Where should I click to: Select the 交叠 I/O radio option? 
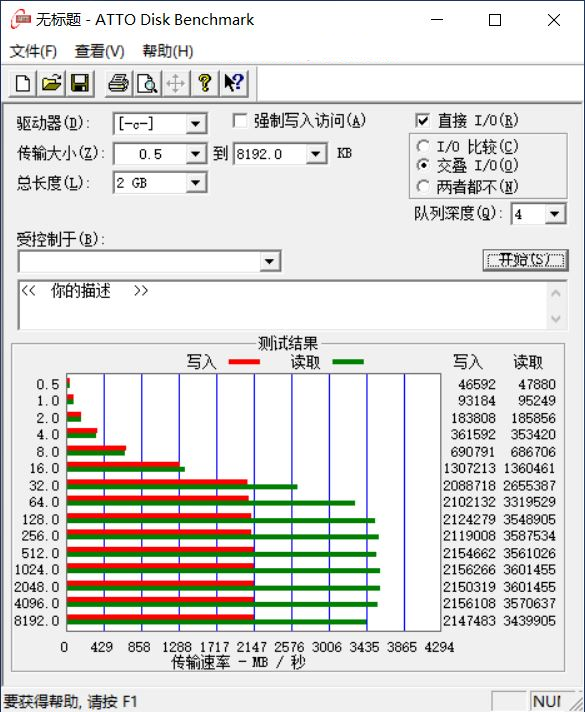click(423, 165)
